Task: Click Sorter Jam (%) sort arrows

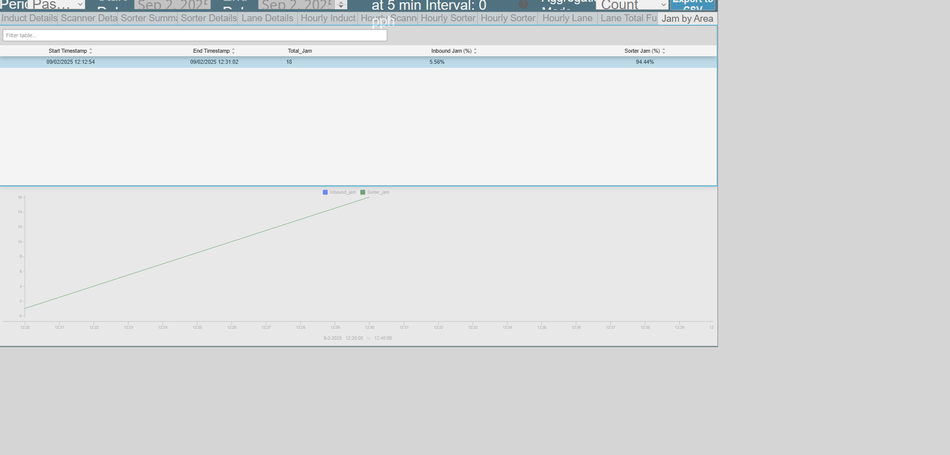Action: [x=663, y=51]
